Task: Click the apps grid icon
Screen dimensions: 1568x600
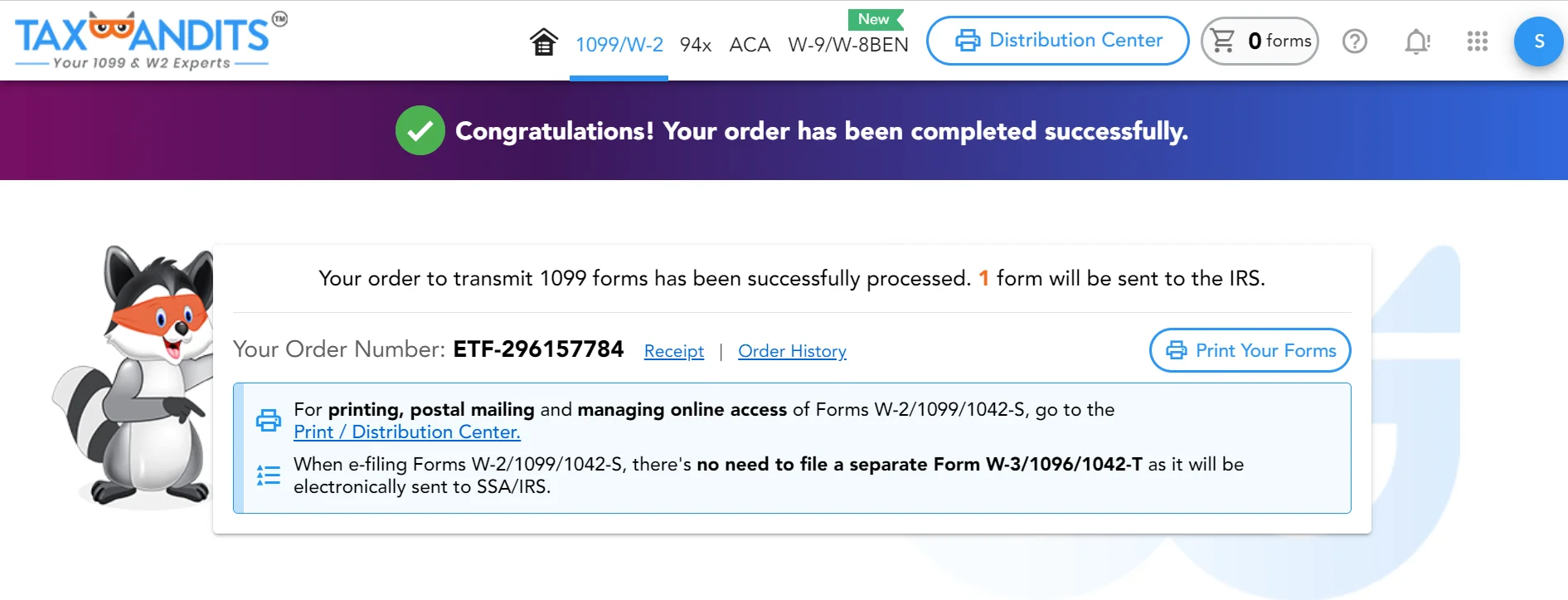Action: click(1477, 41)
